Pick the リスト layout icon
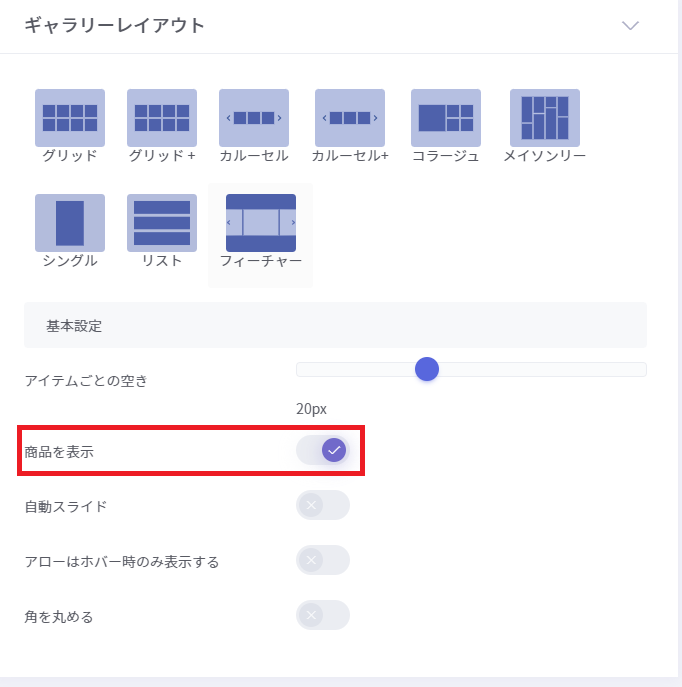 tap(162, 223)
